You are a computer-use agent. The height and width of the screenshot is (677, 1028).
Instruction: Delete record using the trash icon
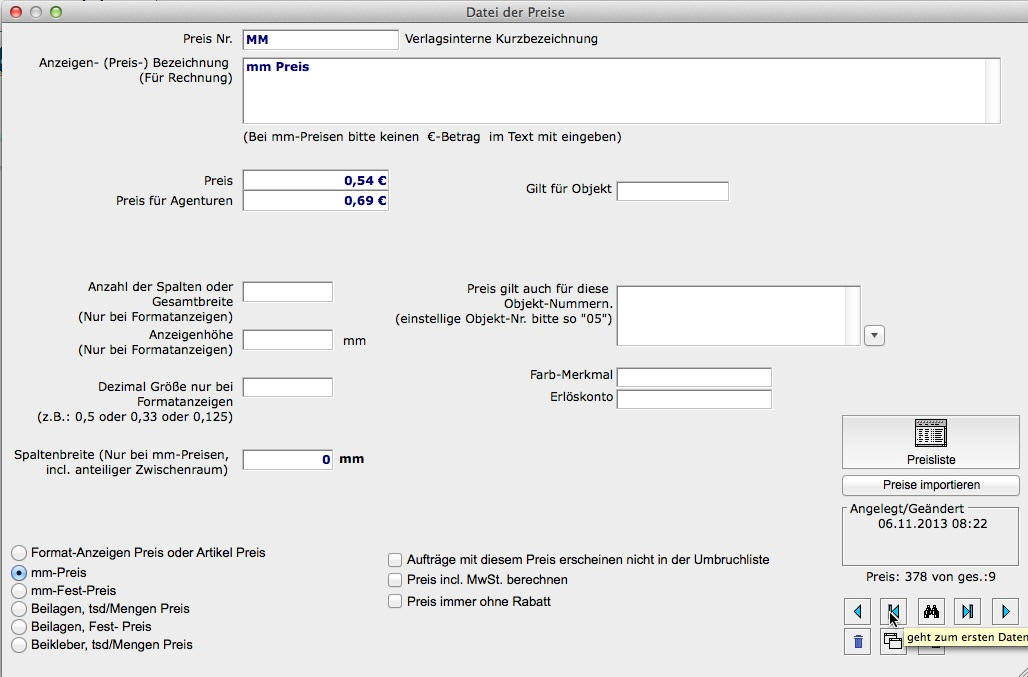tap(857, 642)
